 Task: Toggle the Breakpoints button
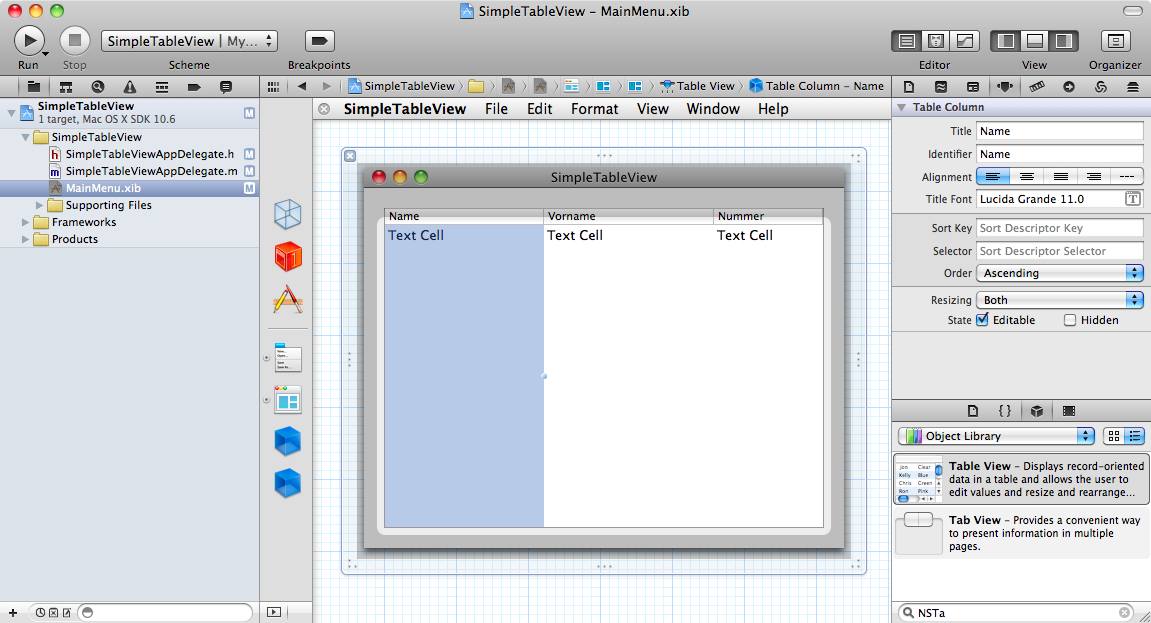319,41
